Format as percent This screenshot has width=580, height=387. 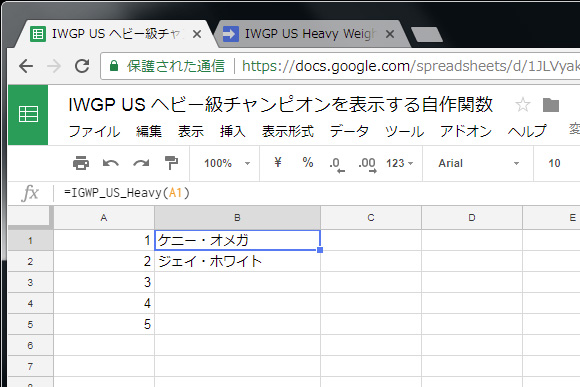pos(308,162)
